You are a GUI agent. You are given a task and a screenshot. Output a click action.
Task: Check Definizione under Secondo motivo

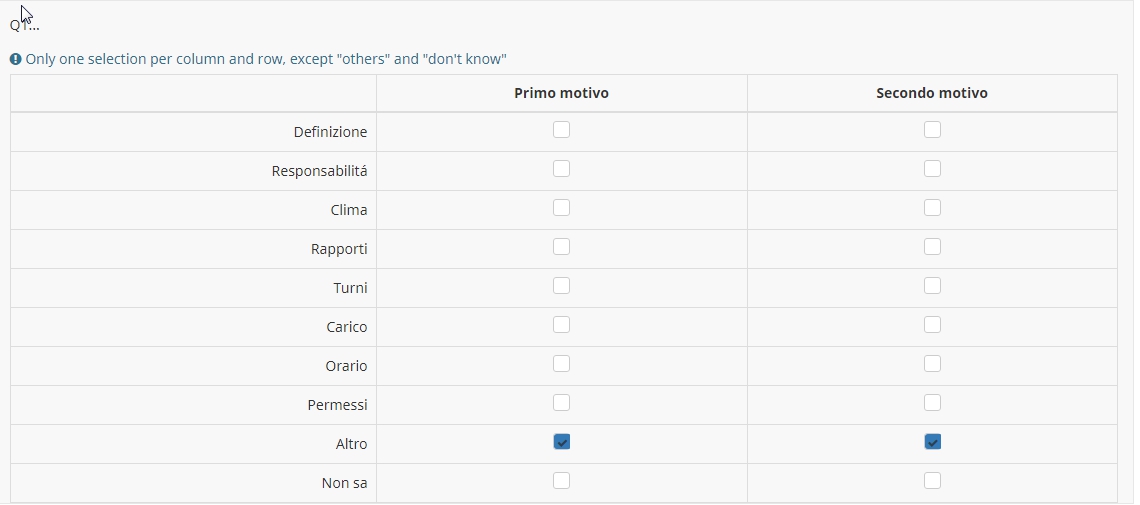[932, 129]
